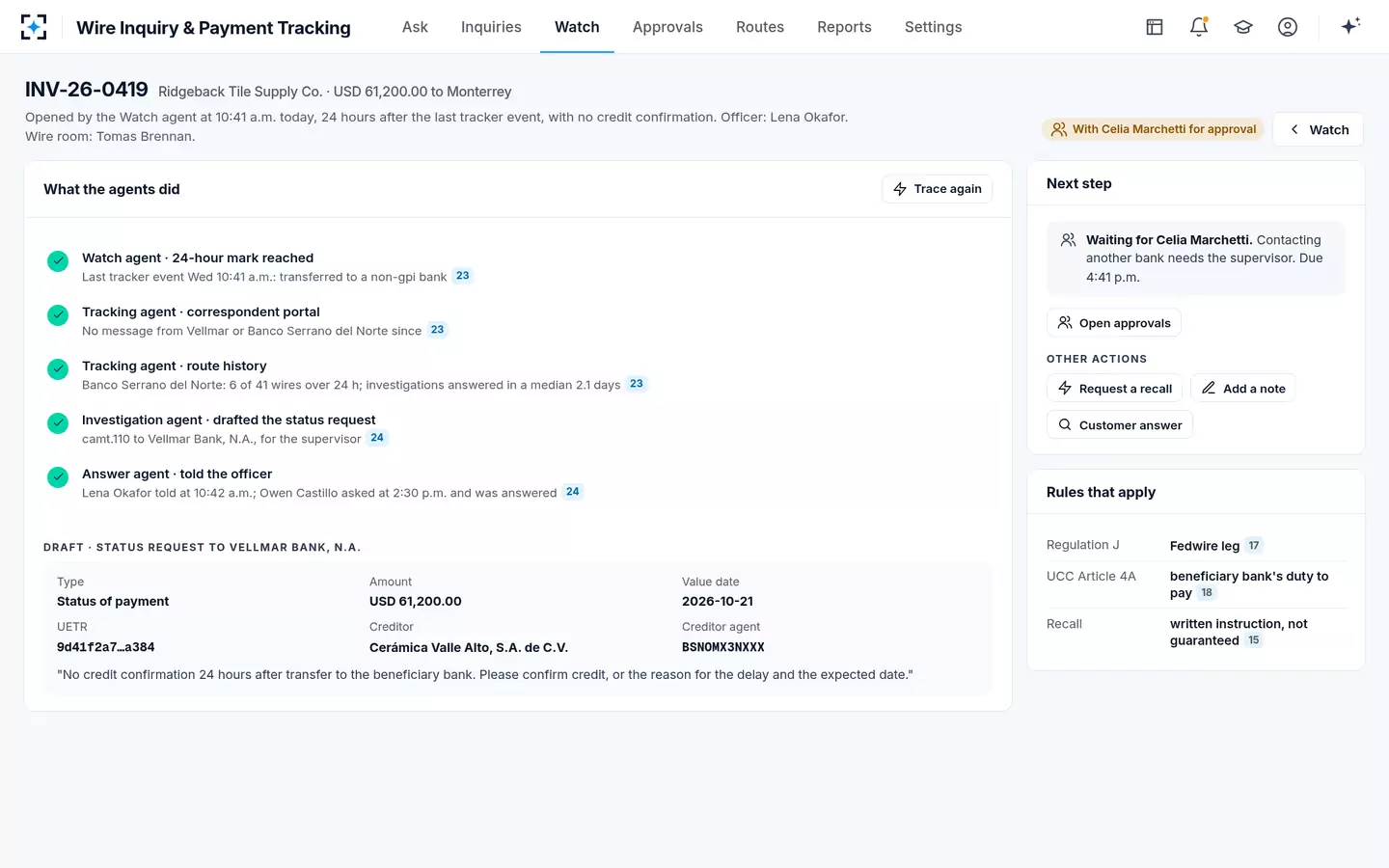
Task: Open citation 15 beside written instruction rule
Action: pos(1254,640)
